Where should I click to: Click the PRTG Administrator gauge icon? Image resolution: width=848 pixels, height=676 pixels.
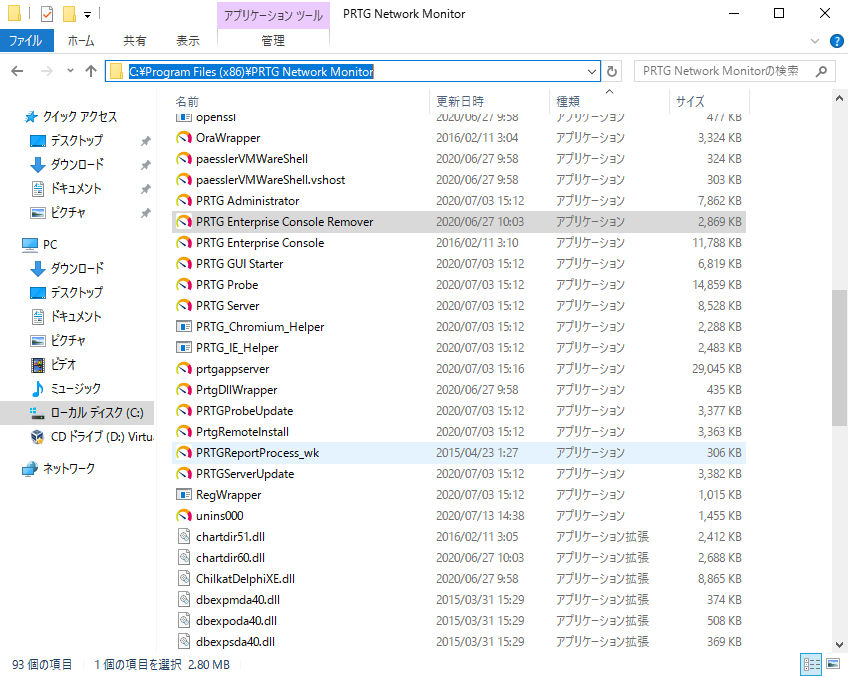click(184, 201)
